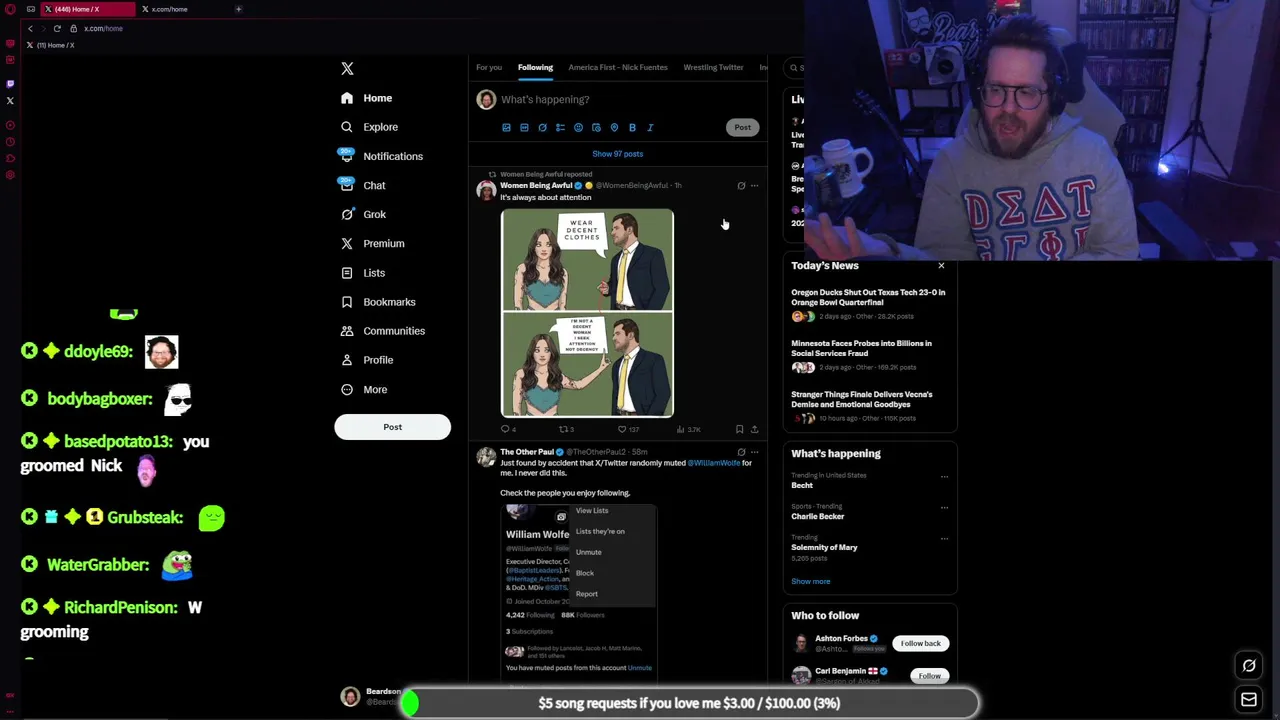Open more options on Women Being Awful post
The height and width of the screenshot is (720, 1280).
click(755, 185)
